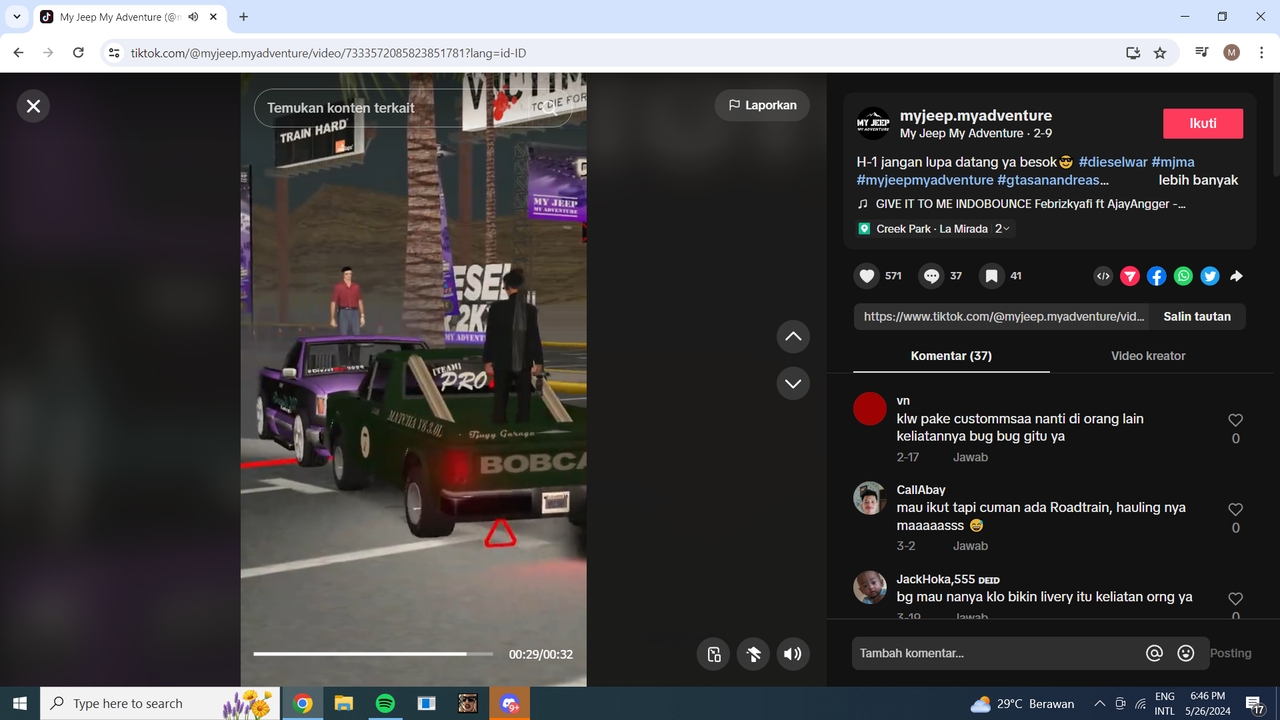This screenshot has height=720, width=1280.
Task: Show hidden system tray icons chevron
Action: (1100, 704)
